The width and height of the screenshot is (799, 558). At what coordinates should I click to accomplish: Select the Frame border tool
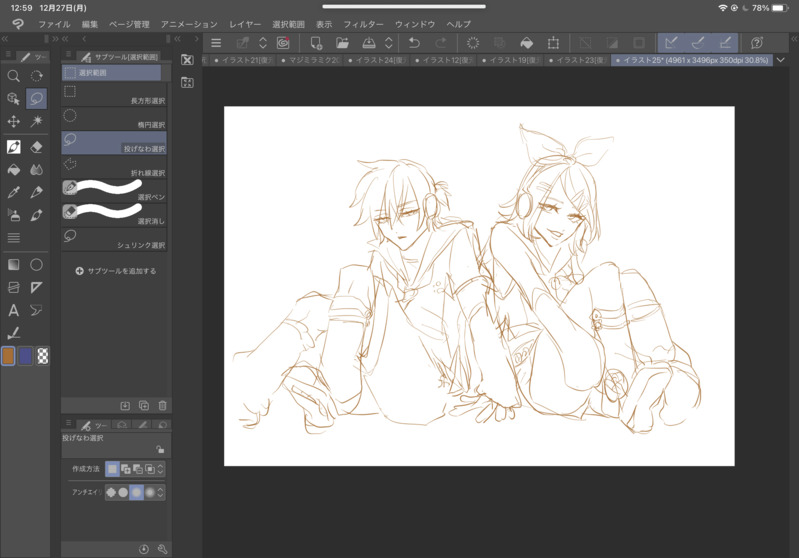(14, 287)
